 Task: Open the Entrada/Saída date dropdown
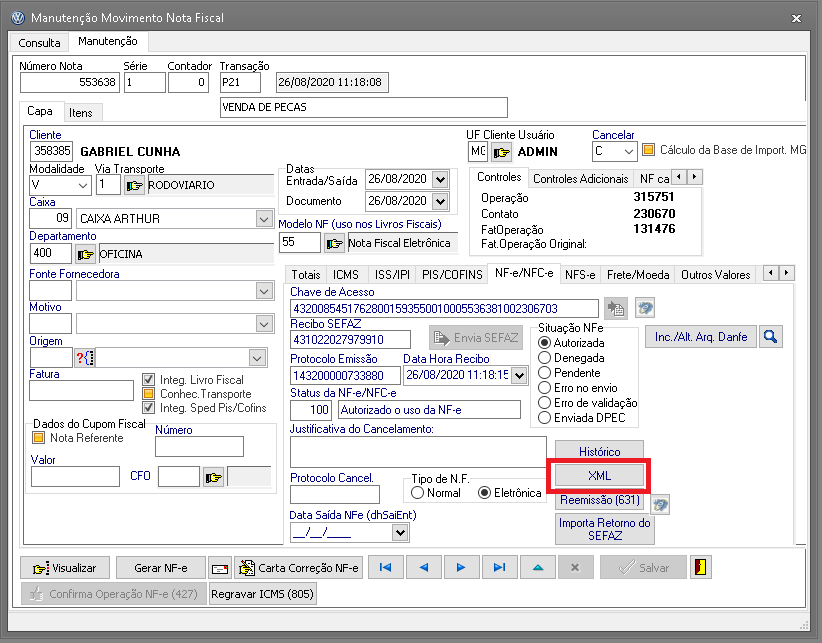438,179
